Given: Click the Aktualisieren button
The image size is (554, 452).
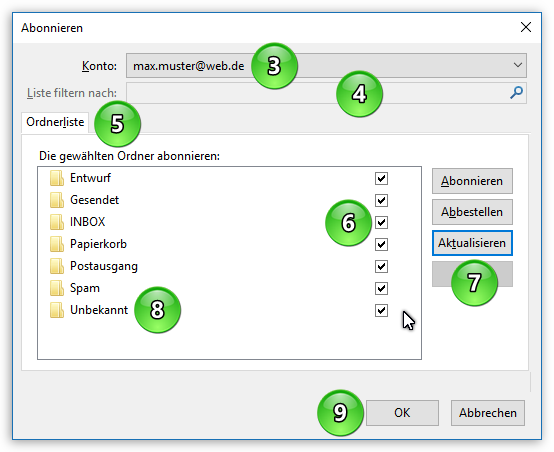Looking at the screenshot, I should click(472, 243).
